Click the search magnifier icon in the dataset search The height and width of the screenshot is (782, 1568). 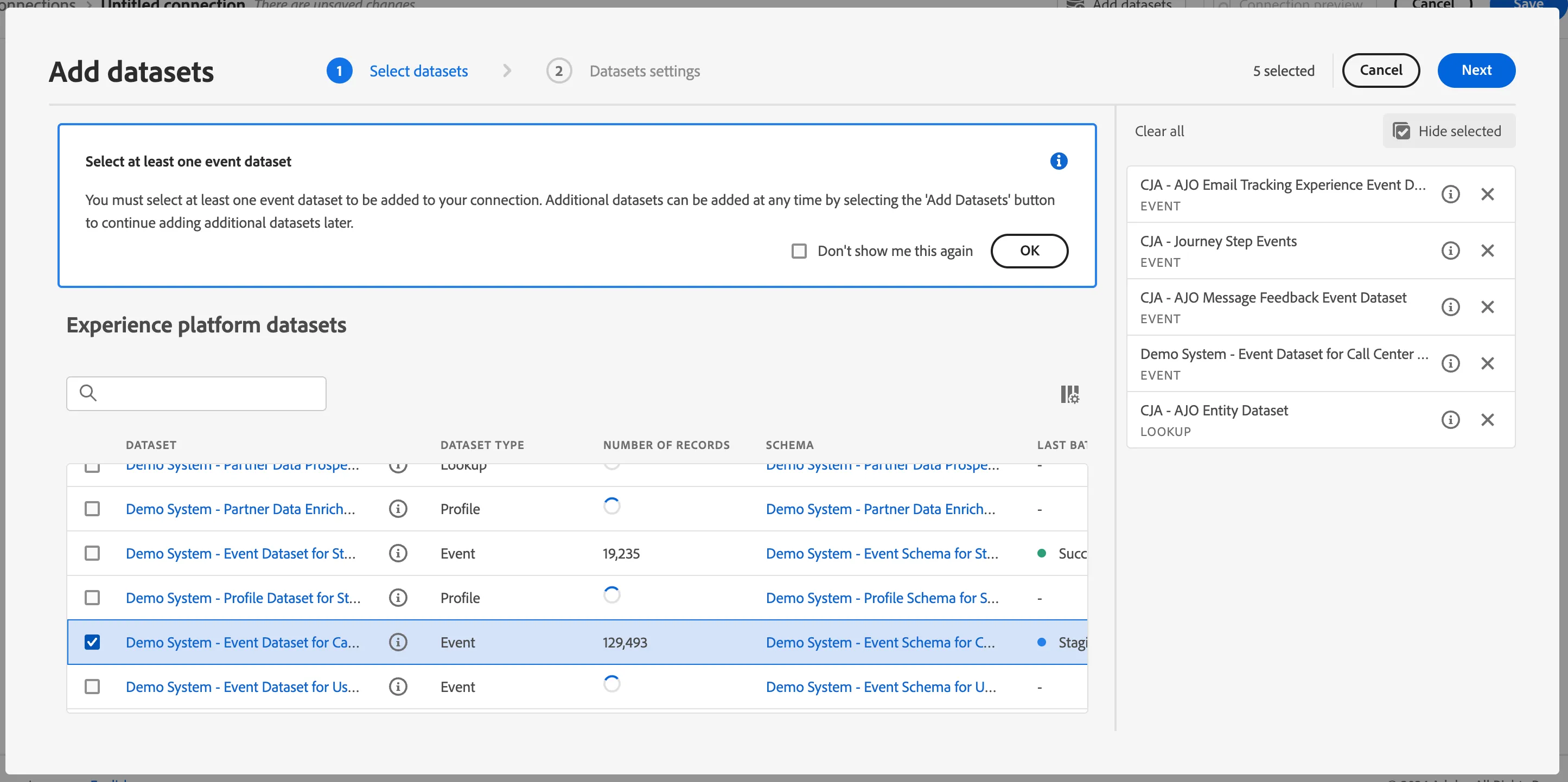point(88,393)
